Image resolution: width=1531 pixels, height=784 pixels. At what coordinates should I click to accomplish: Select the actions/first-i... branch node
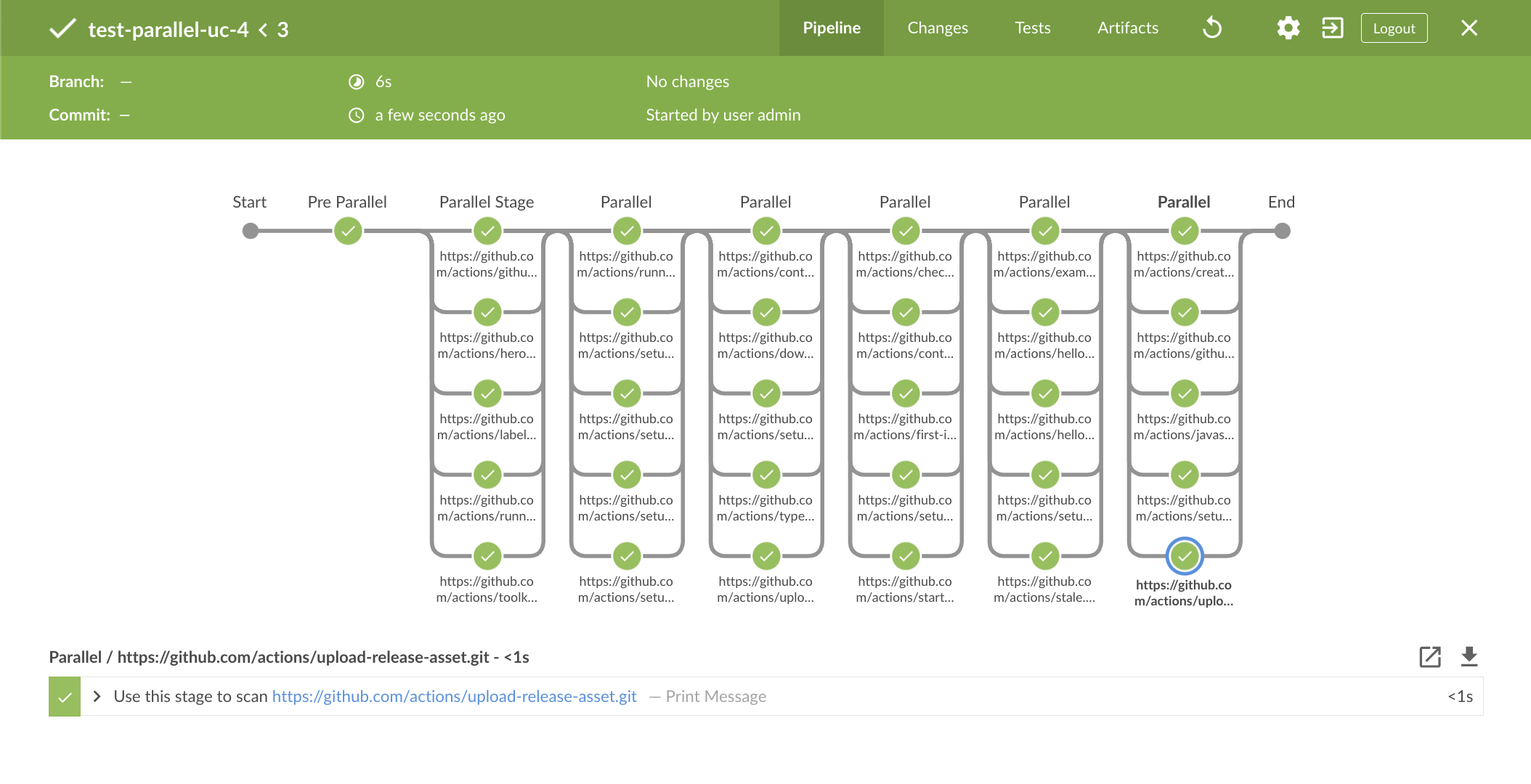pos(906,394)
